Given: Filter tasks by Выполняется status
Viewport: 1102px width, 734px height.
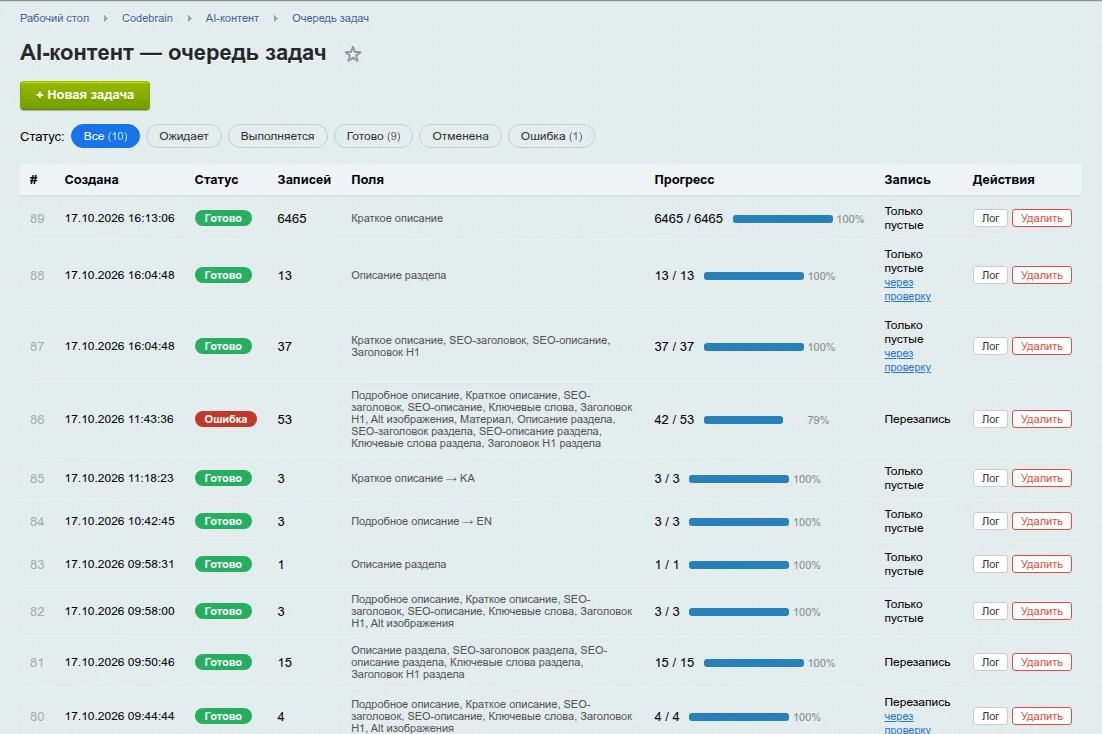Looking at the screenshot, I should click(278, 136).
